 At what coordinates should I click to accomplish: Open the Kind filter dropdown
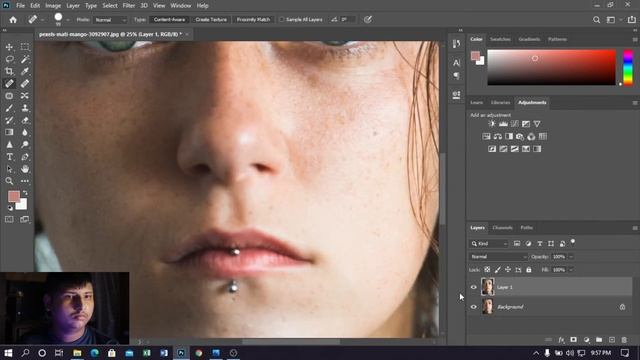(489, 244)
